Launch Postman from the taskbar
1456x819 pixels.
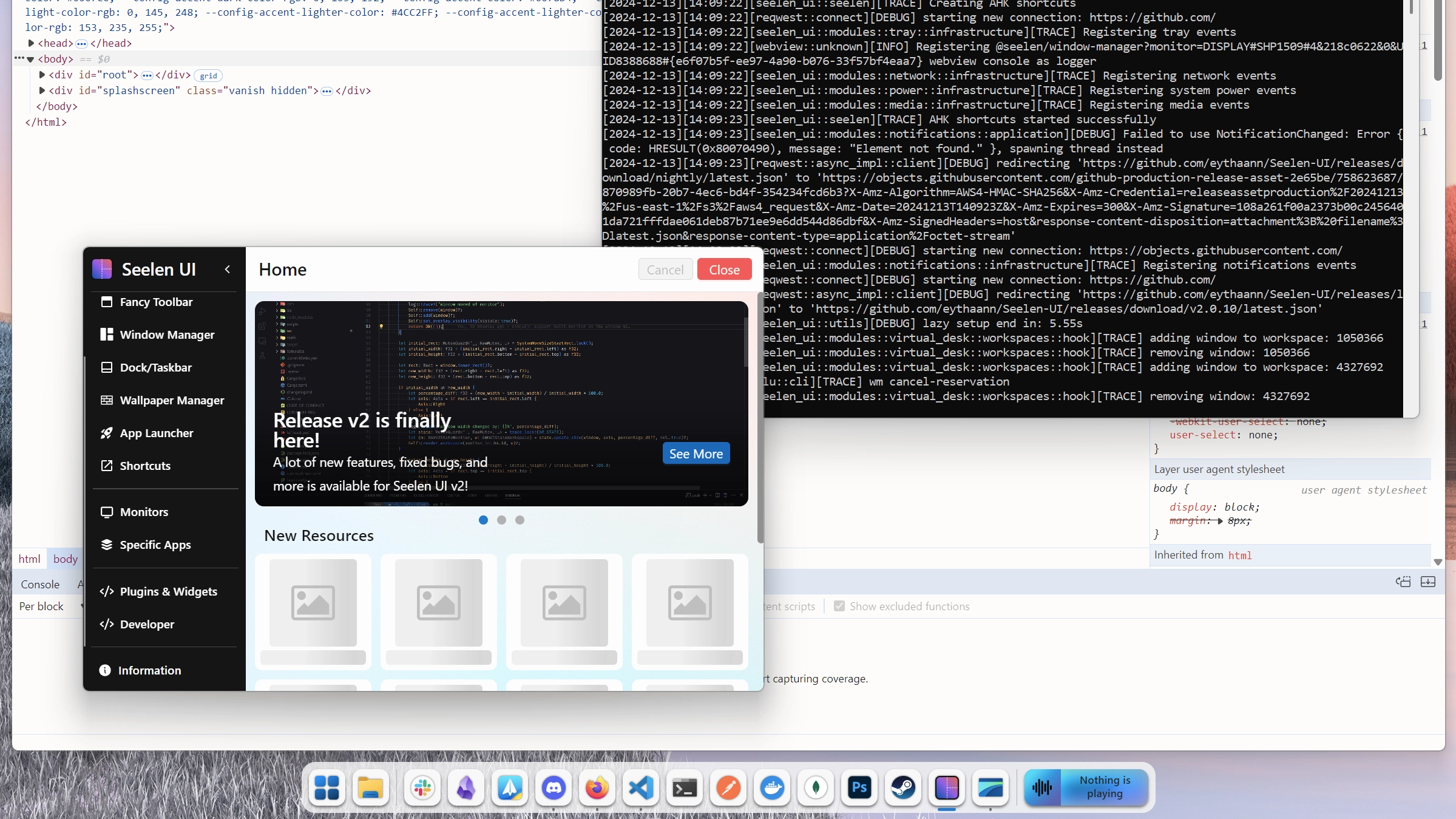click(728, 788)
